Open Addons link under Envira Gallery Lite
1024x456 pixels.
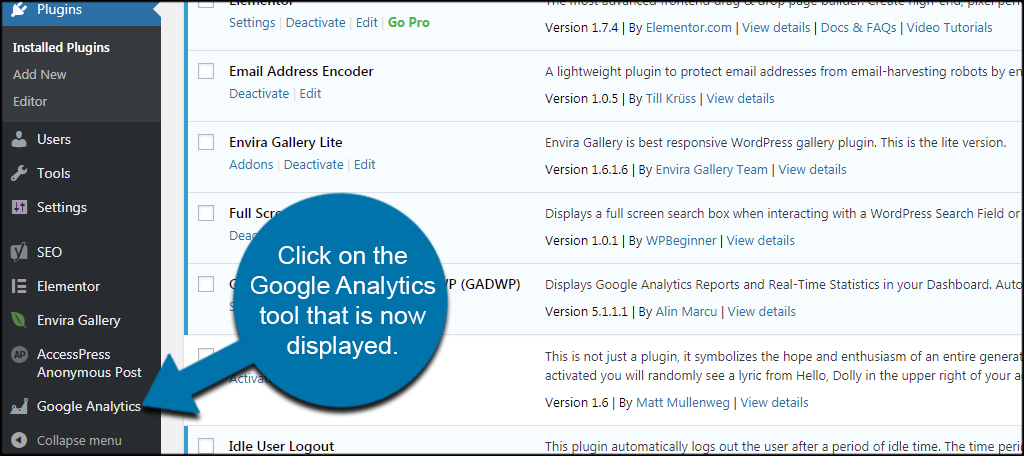[252, 164]
